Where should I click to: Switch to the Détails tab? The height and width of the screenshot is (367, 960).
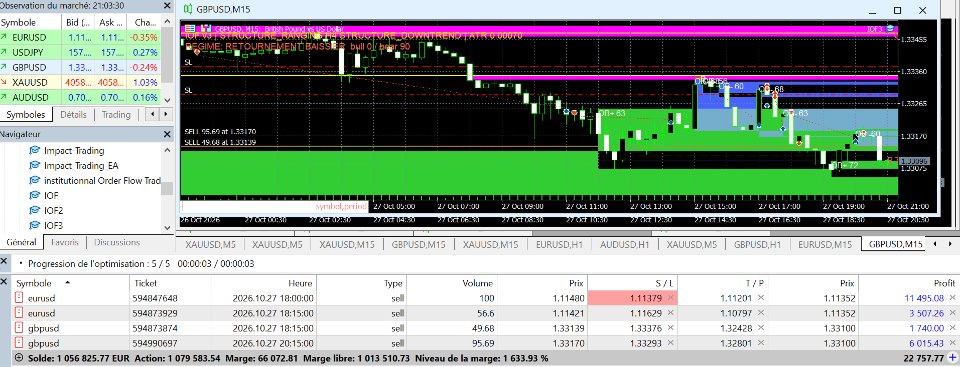(73, 115)
